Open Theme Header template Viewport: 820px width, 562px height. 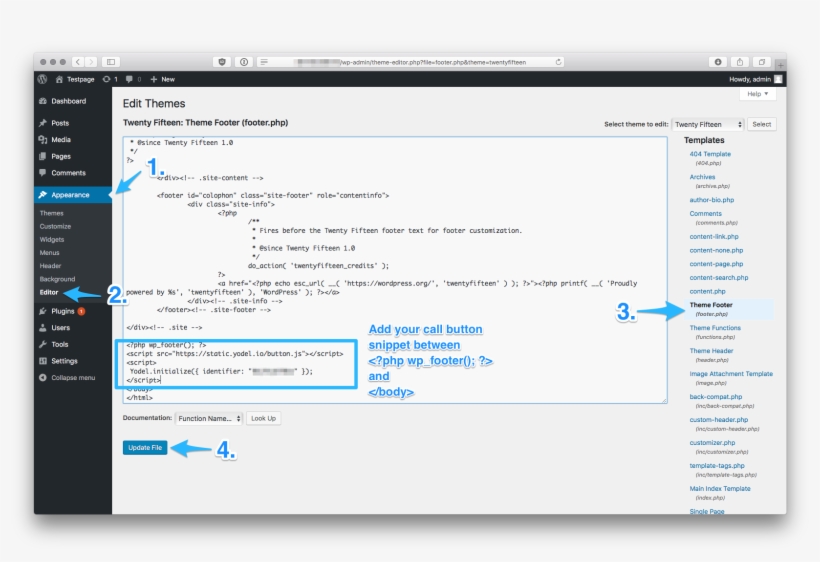click(x=711, y=351)
